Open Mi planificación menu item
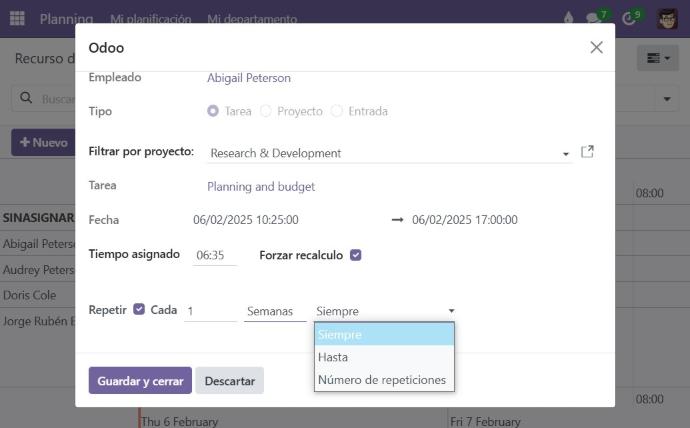The width and height of the screenshot is (690, 428). pos(150,19)
